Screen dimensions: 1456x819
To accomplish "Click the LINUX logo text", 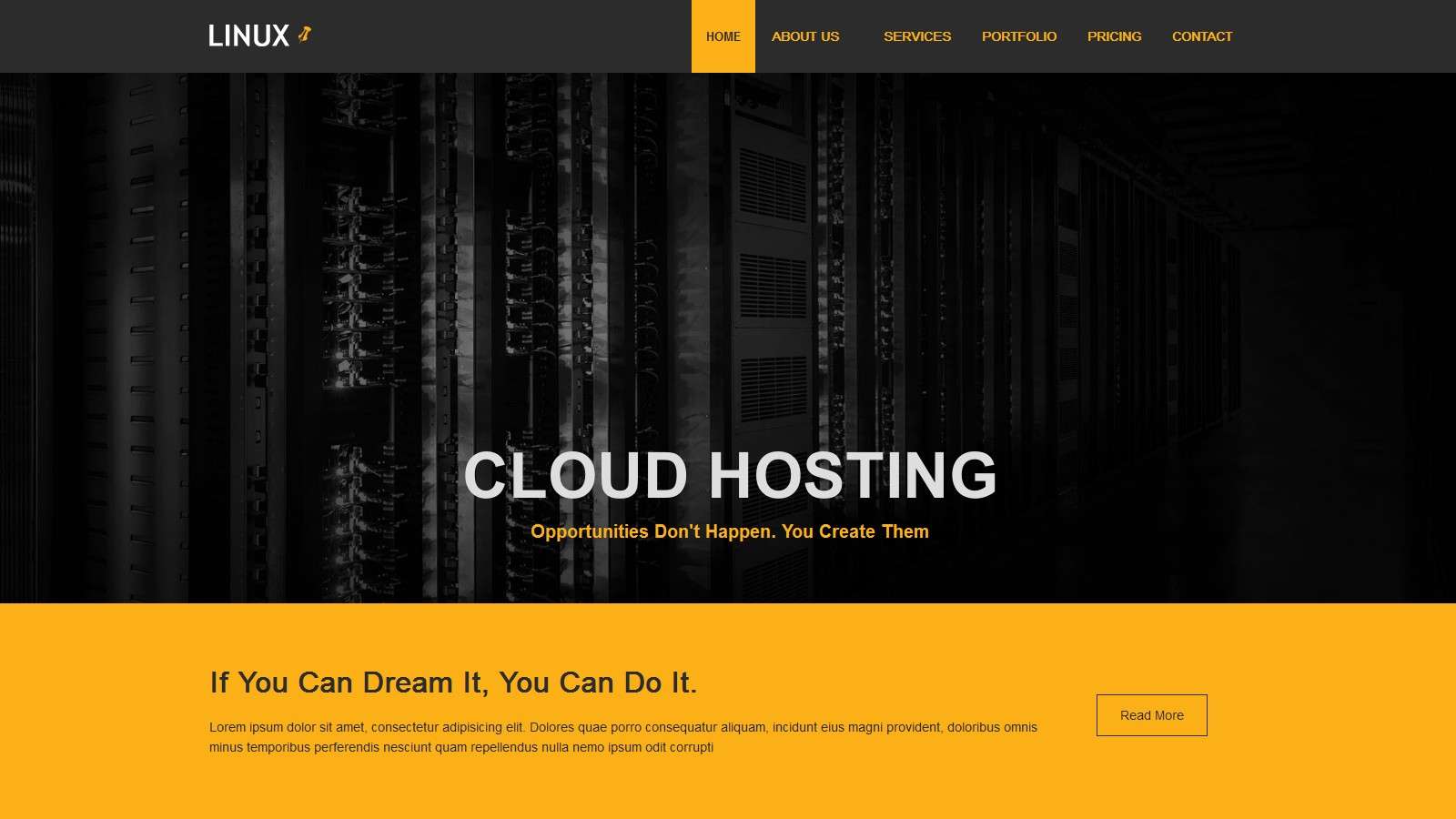I will pos(248,36).
